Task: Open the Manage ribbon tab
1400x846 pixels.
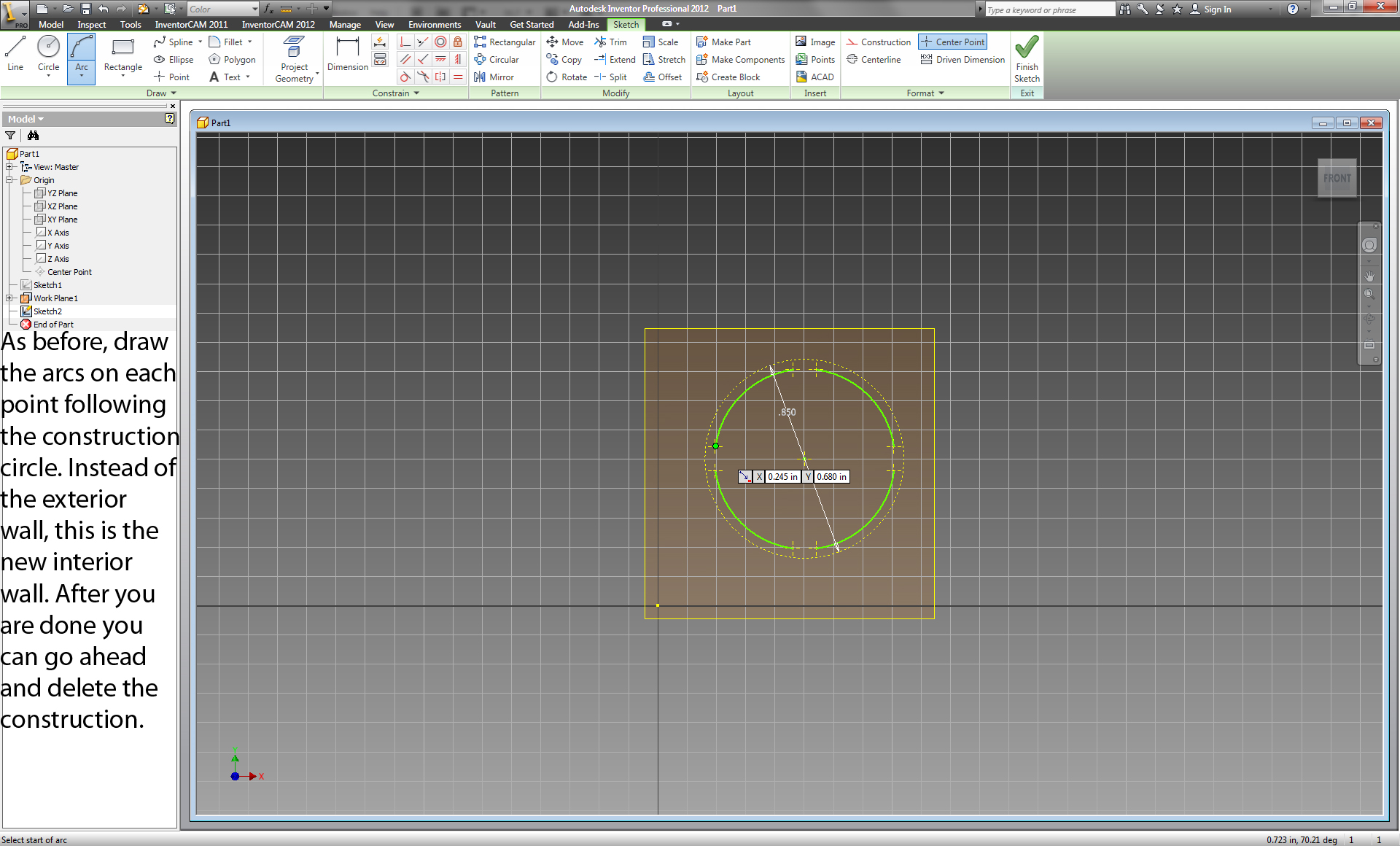Action: tap(345, 25)
